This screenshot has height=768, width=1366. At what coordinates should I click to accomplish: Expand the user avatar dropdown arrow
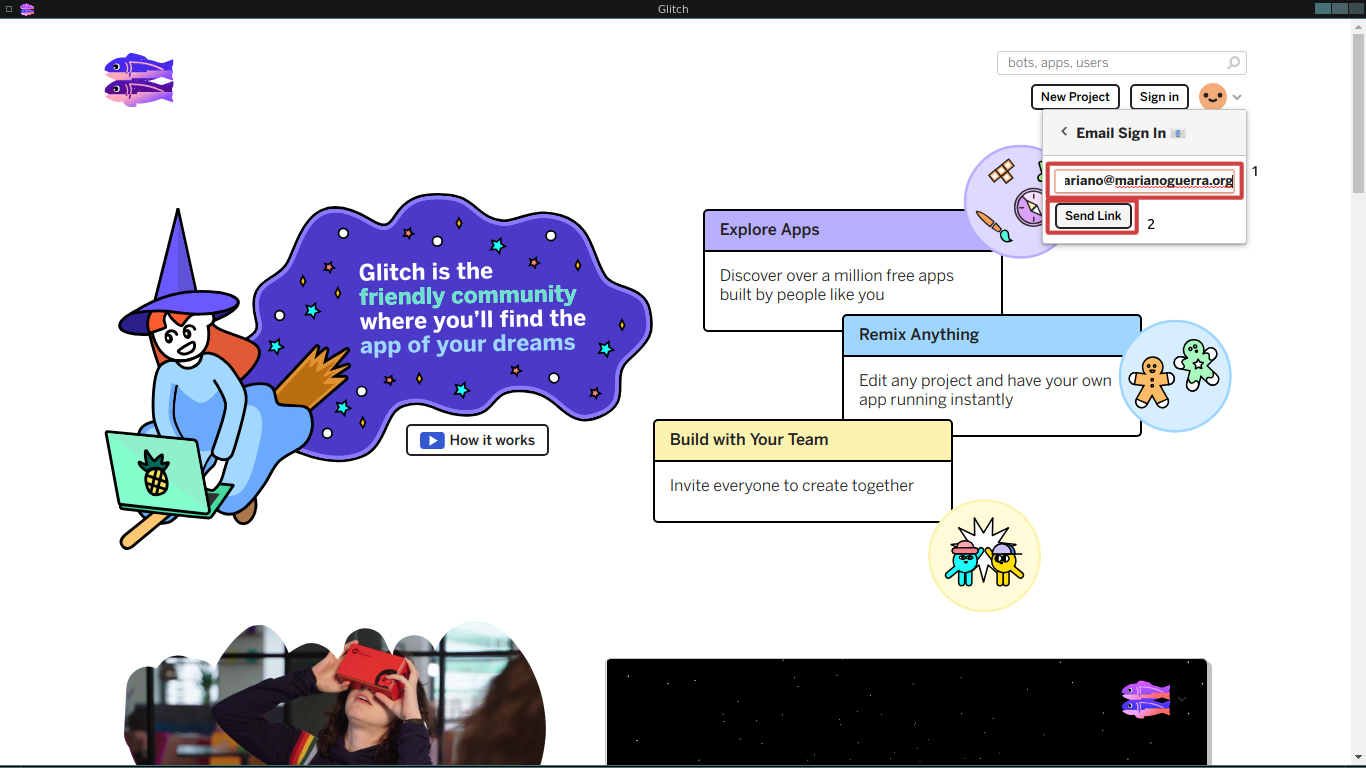click(x=1238, y=97)
